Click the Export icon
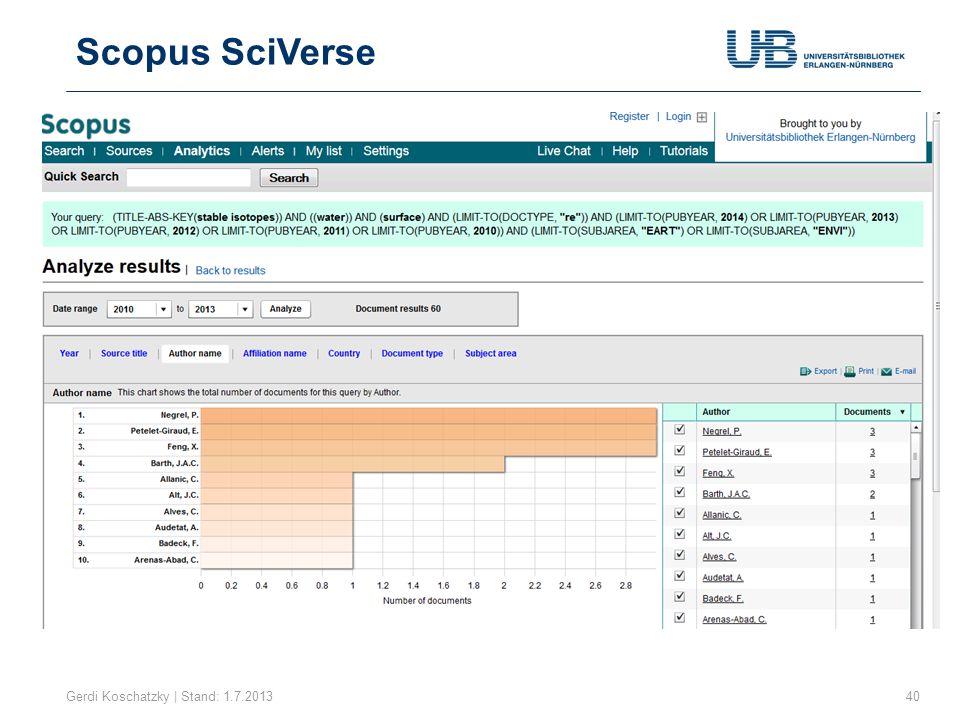This screenshot has height=720, width=960. click(x=805, y=371)
